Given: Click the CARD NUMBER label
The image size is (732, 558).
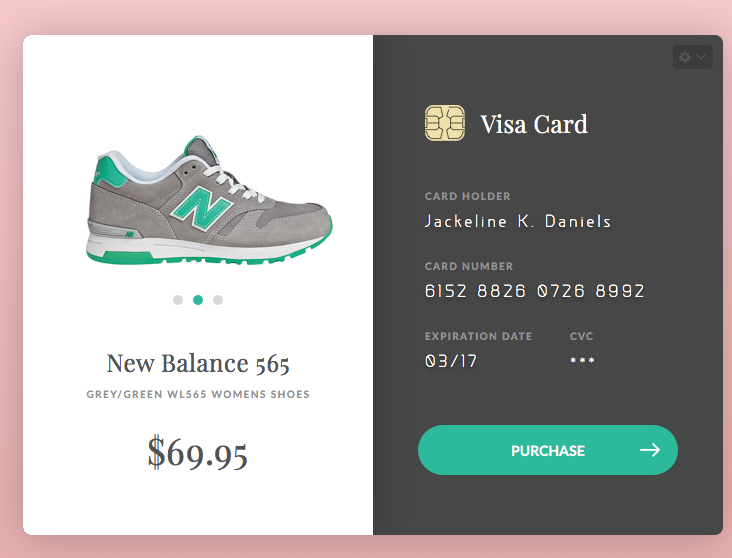Looking at the screenshot, I should (x=469, y=266).
